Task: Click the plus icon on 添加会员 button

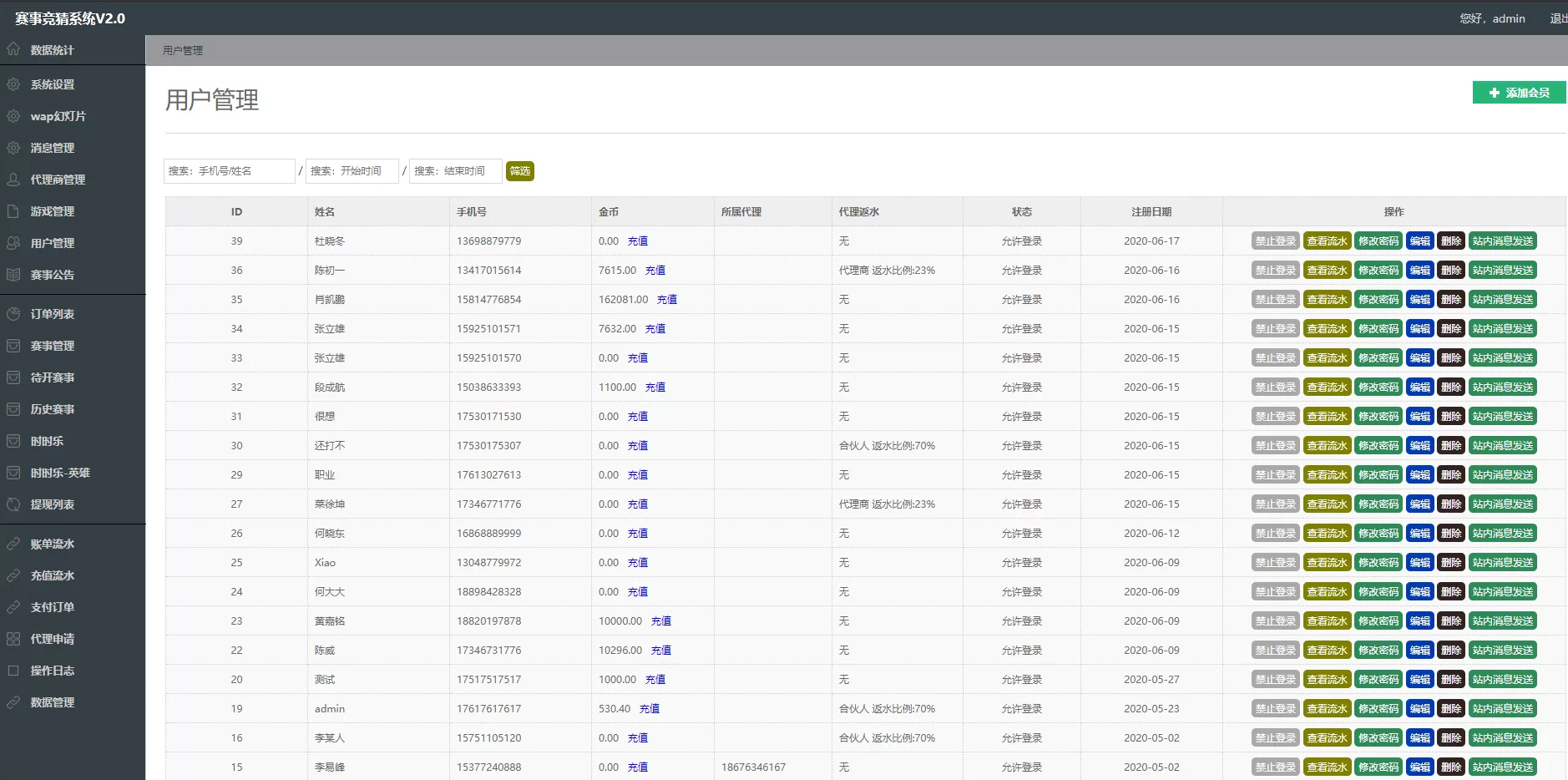Action: [x=1495, y=93]
